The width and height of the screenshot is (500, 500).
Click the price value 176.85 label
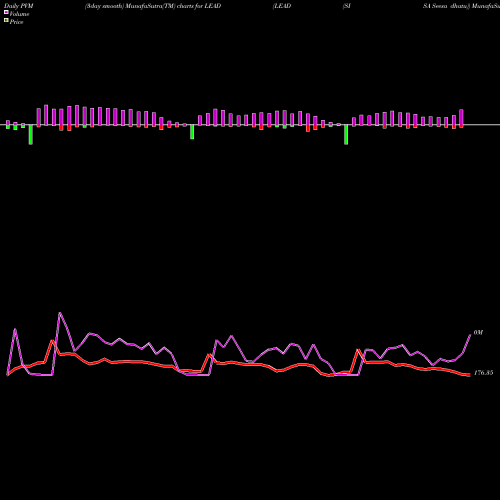pos(483,373)
